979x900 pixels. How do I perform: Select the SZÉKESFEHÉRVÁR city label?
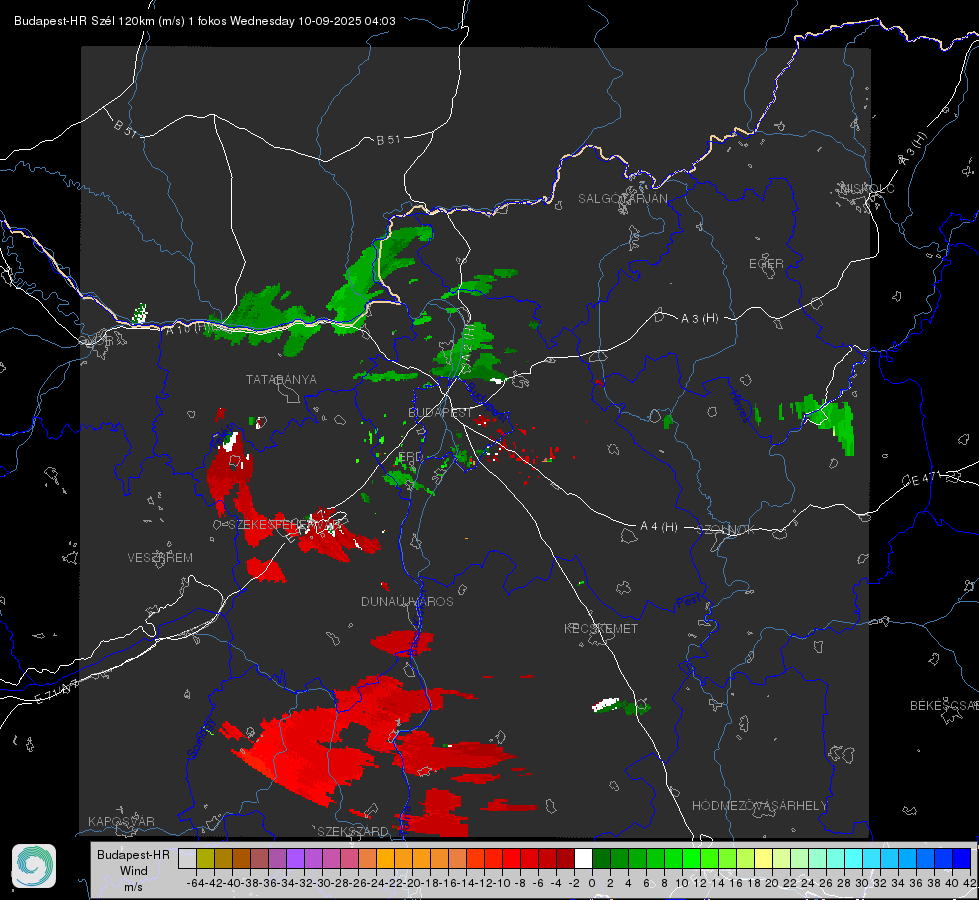click(x=285, y=524)
